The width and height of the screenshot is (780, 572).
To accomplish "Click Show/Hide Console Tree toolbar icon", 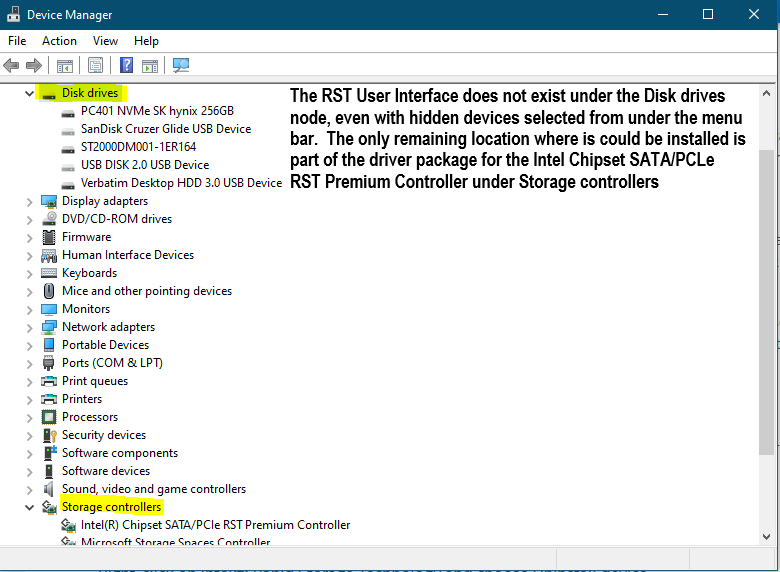I will (64, 66).
